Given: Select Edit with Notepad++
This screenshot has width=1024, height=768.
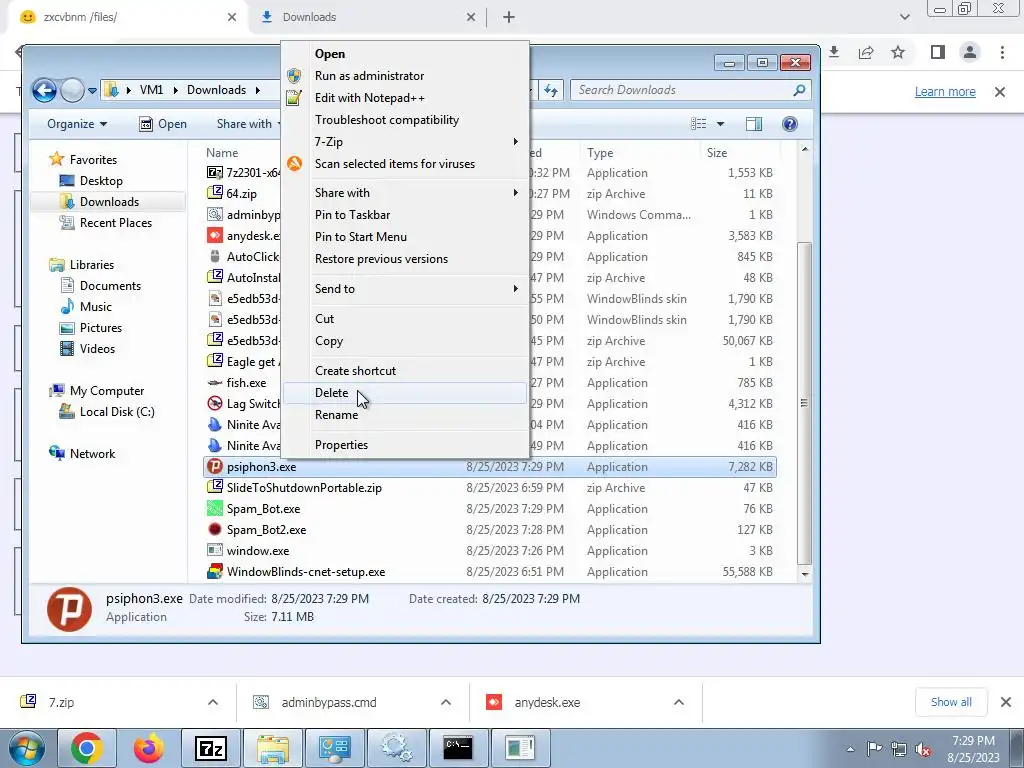Looking at the screenshot, I should [404, 98].
